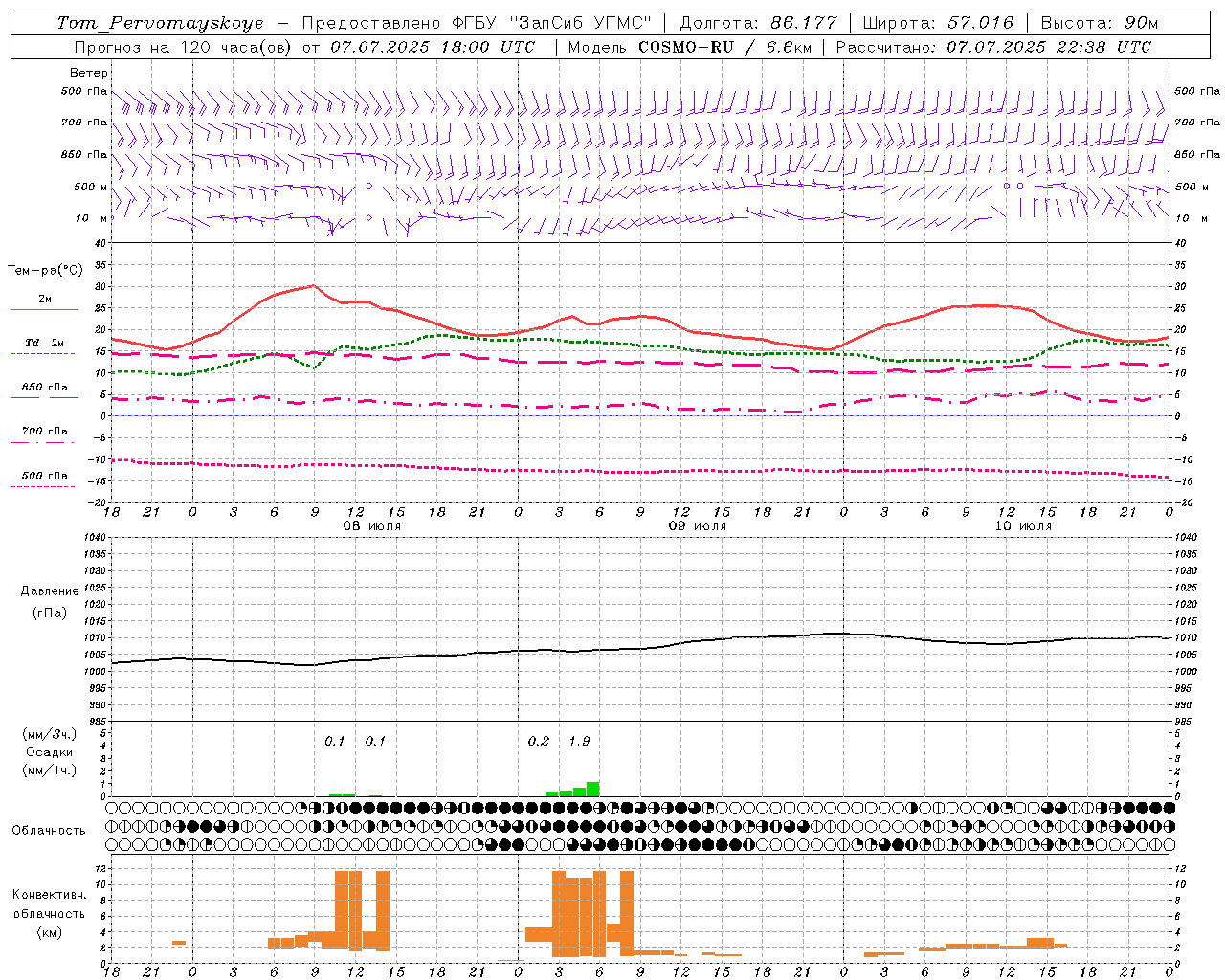The image size is (1225, 980).
Task: Select the 'Широта: 57.016' value
Action: pos(938,23)
